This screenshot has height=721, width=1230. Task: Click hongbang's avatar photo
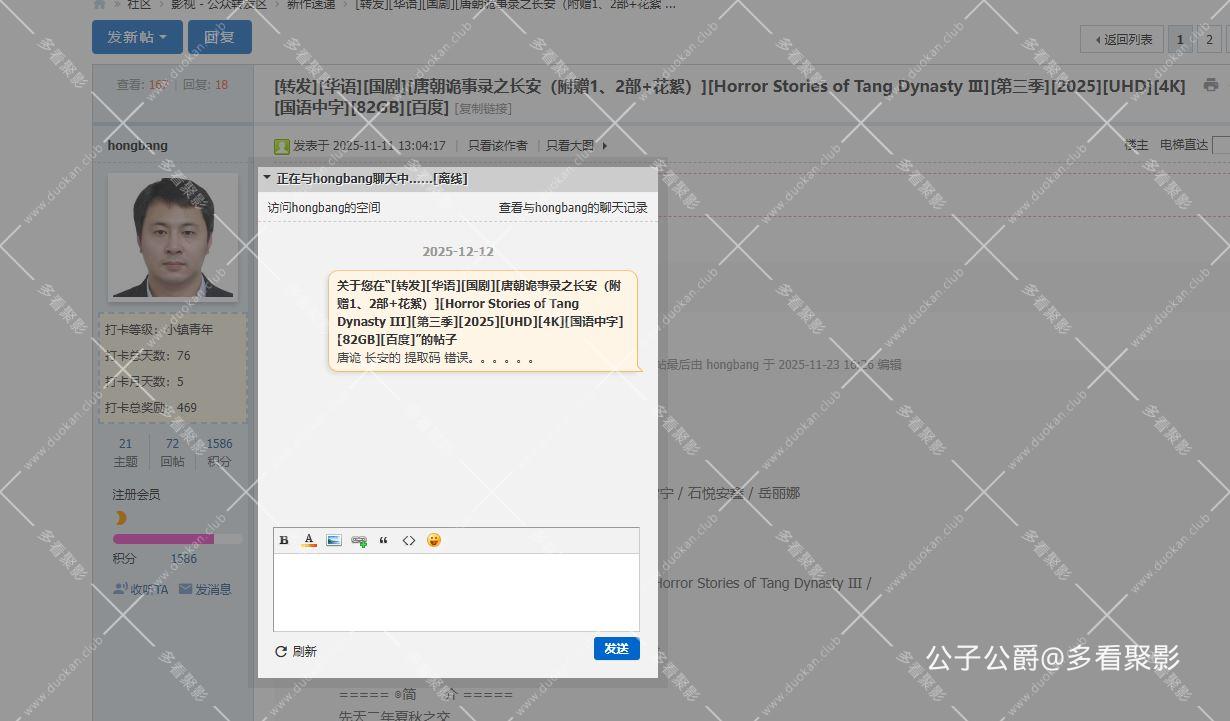pyautogui.click(x=173, y=237)
